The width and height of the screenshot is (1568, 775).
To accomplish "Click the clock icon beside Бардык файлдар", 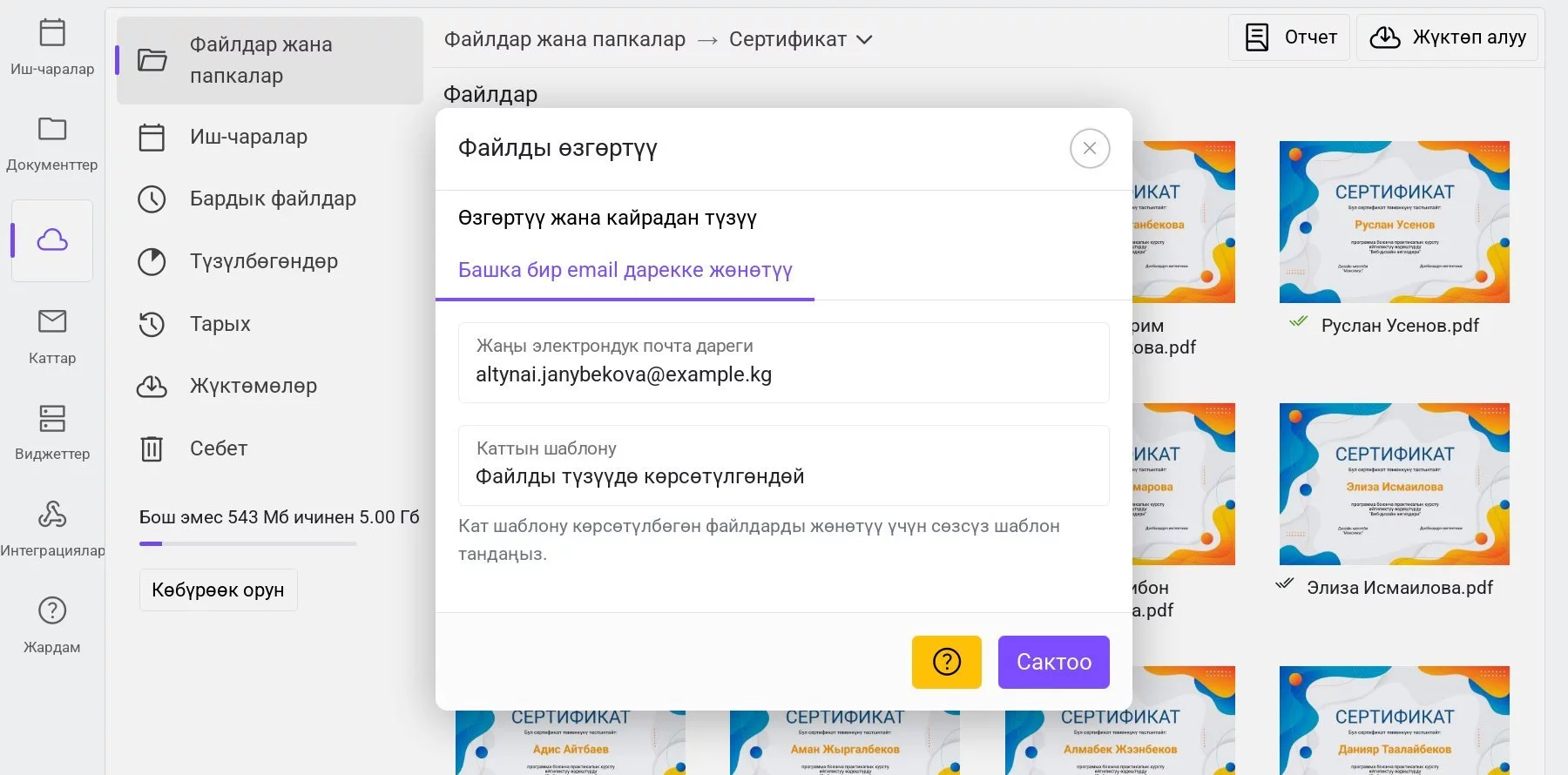I will coord(152,199).
